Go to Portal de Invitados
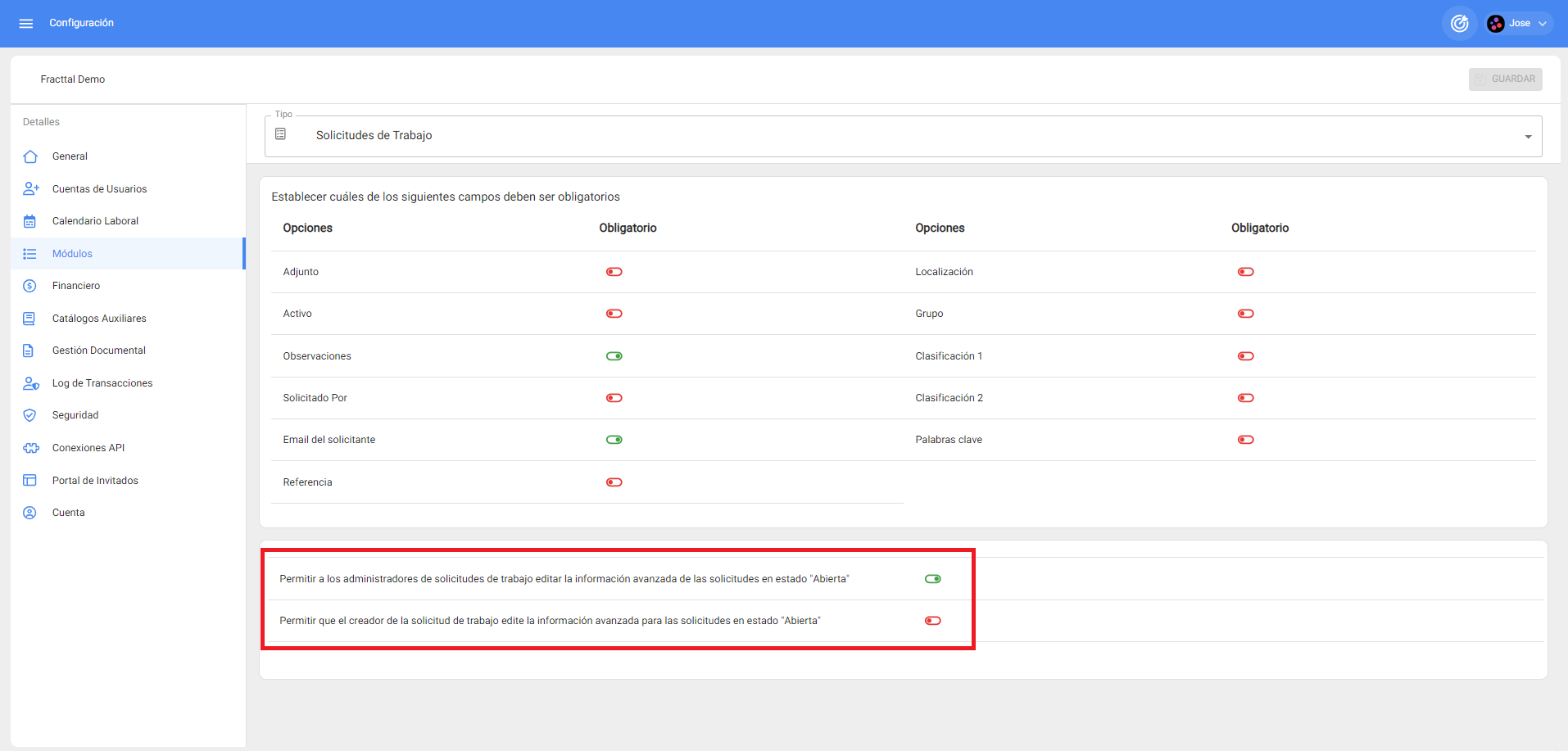1568x751 pixels. [x=95, y=481]
